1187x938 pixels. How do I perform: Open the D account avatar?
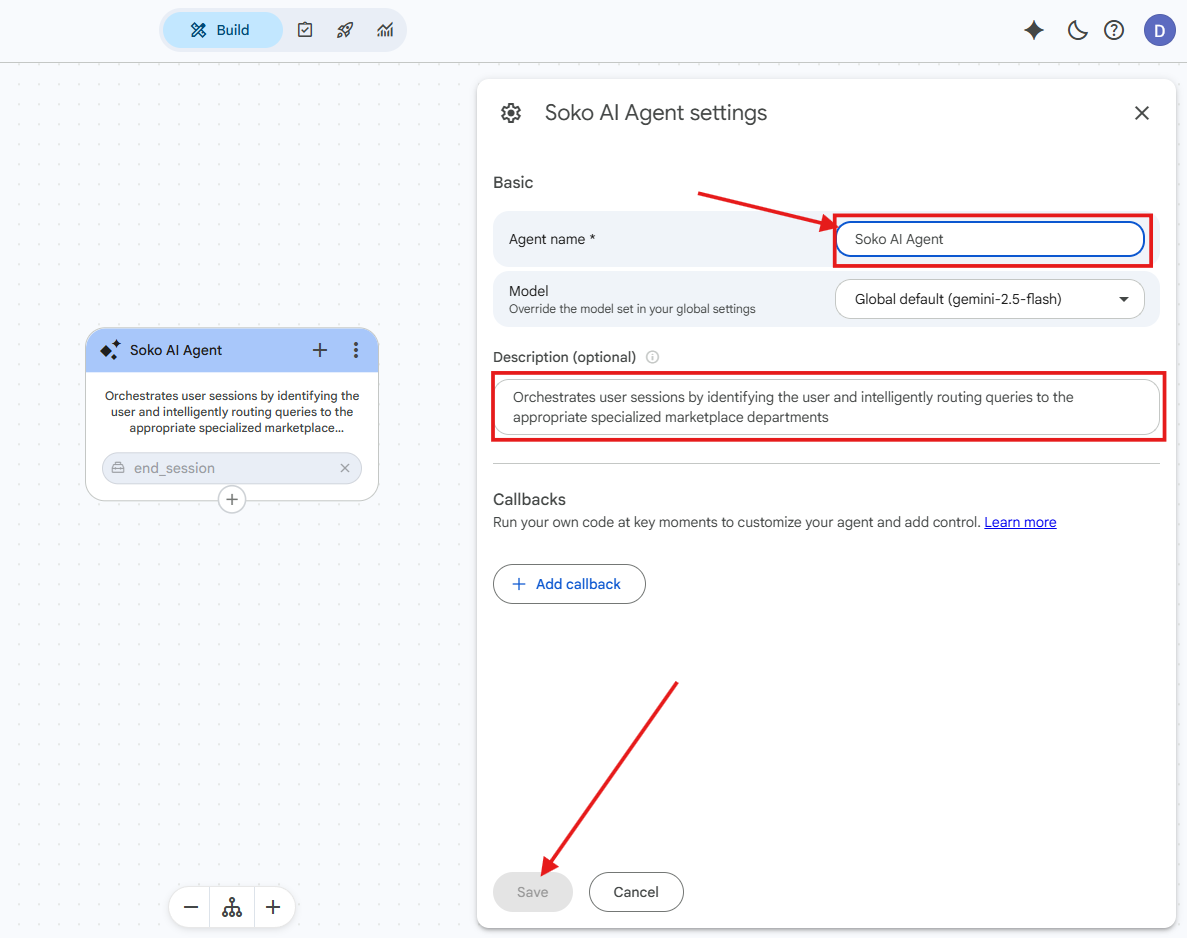coord(1159,30)
